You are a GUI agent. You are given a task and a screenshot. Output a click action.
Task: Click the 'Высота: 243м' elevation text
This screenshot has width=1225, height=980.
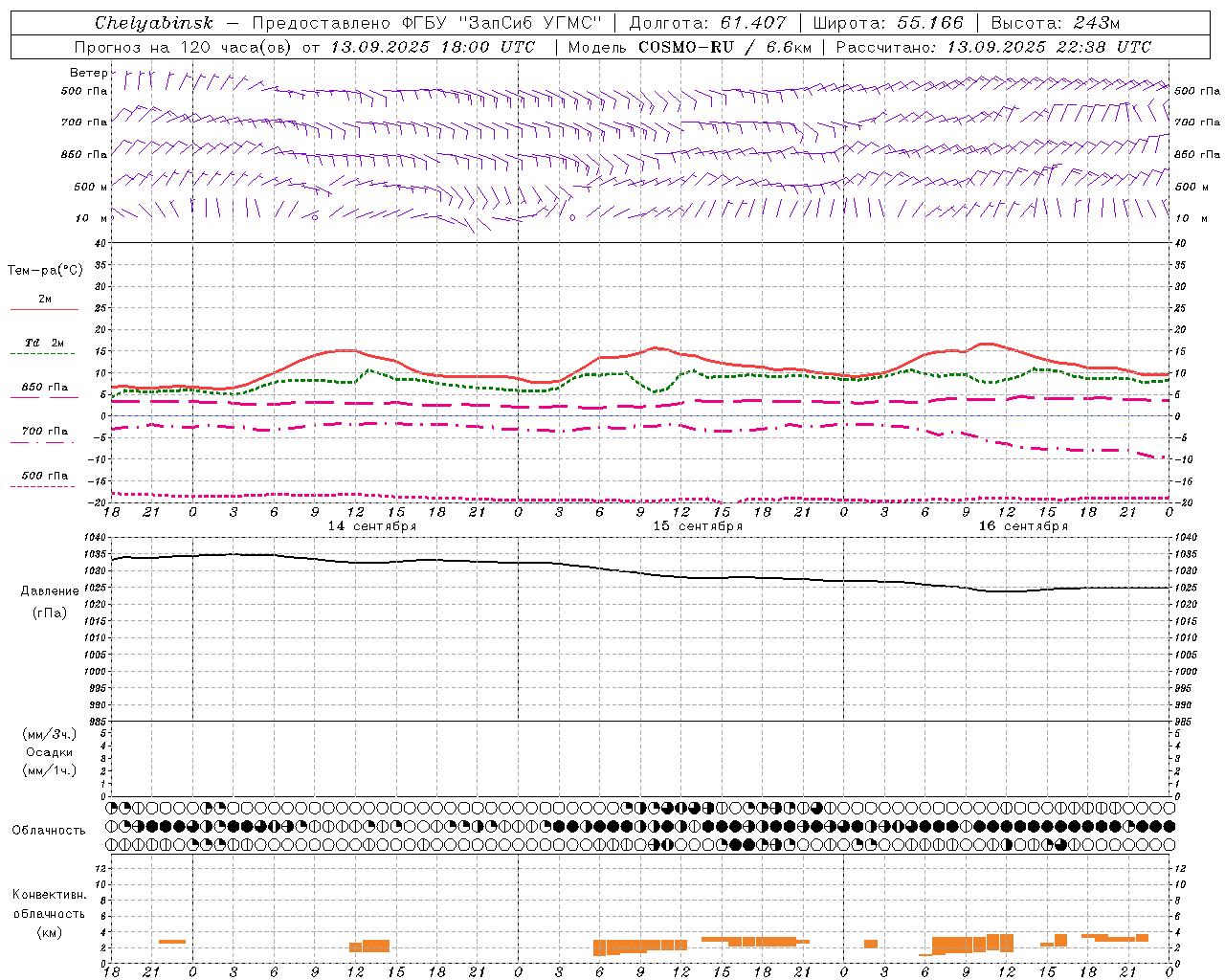point(1056,23)
